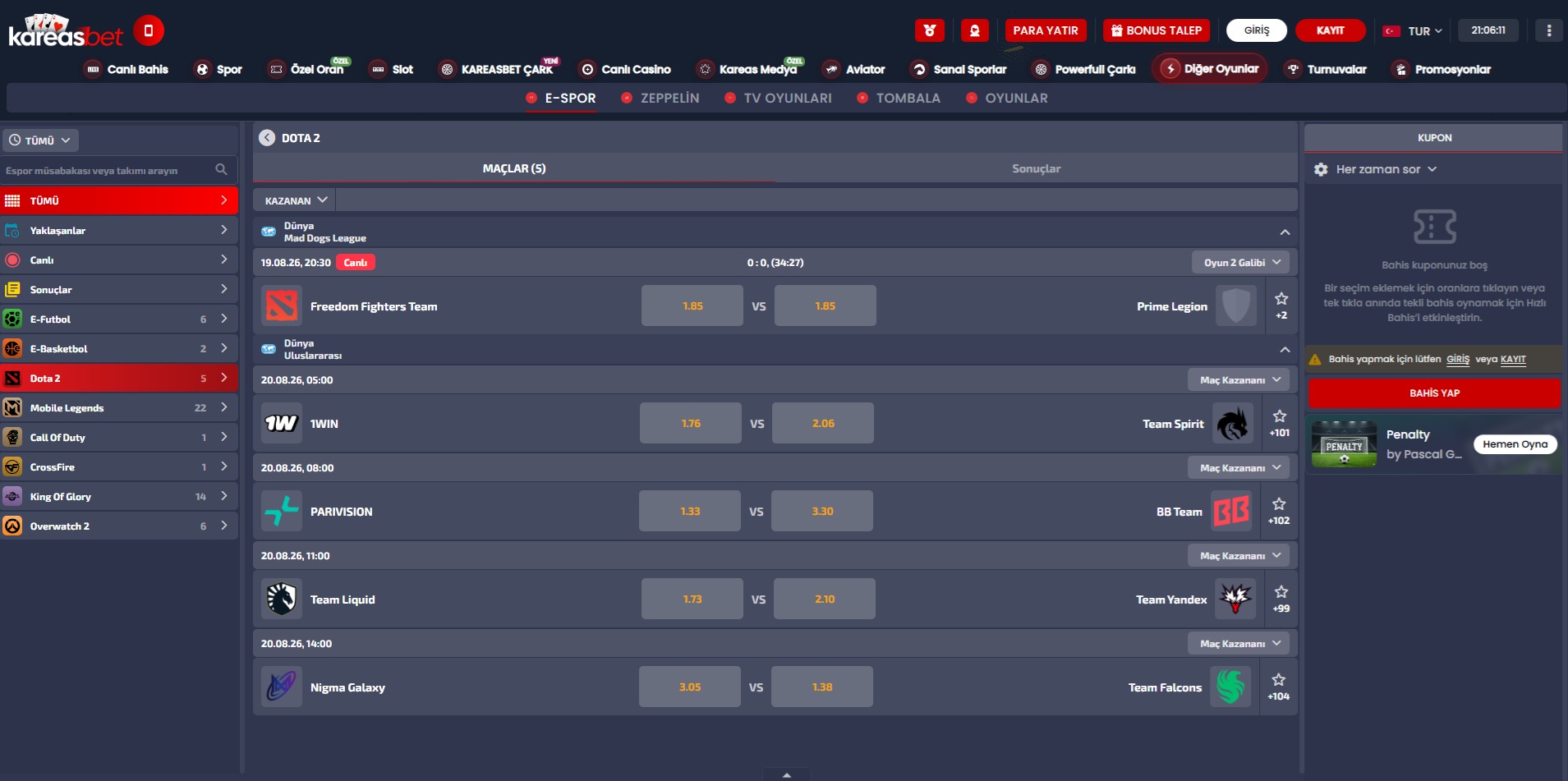Open the Her zaman sor dropdown
Image resolution: width=1568 pixels, height=781 pixels.
pyautogui.click(x=1386, y=169)
